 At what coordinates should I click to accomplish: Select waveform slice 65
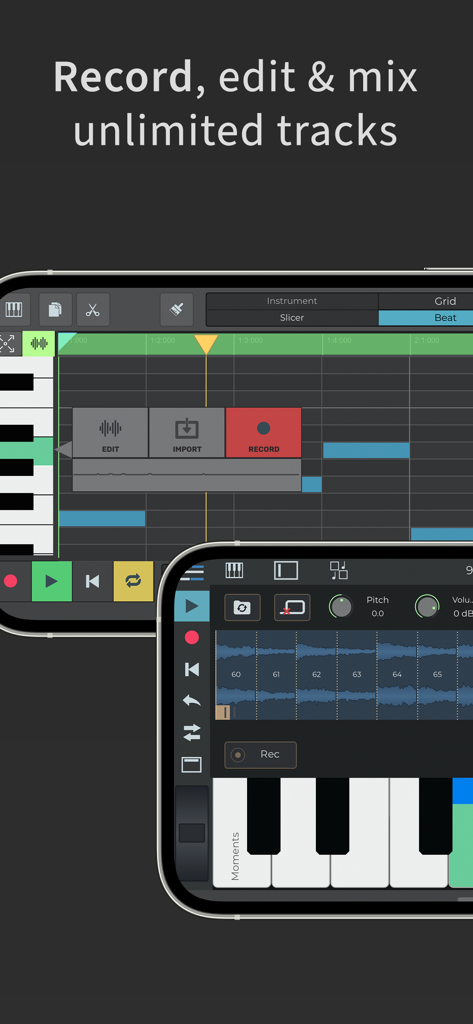click(x=437, y=675)
